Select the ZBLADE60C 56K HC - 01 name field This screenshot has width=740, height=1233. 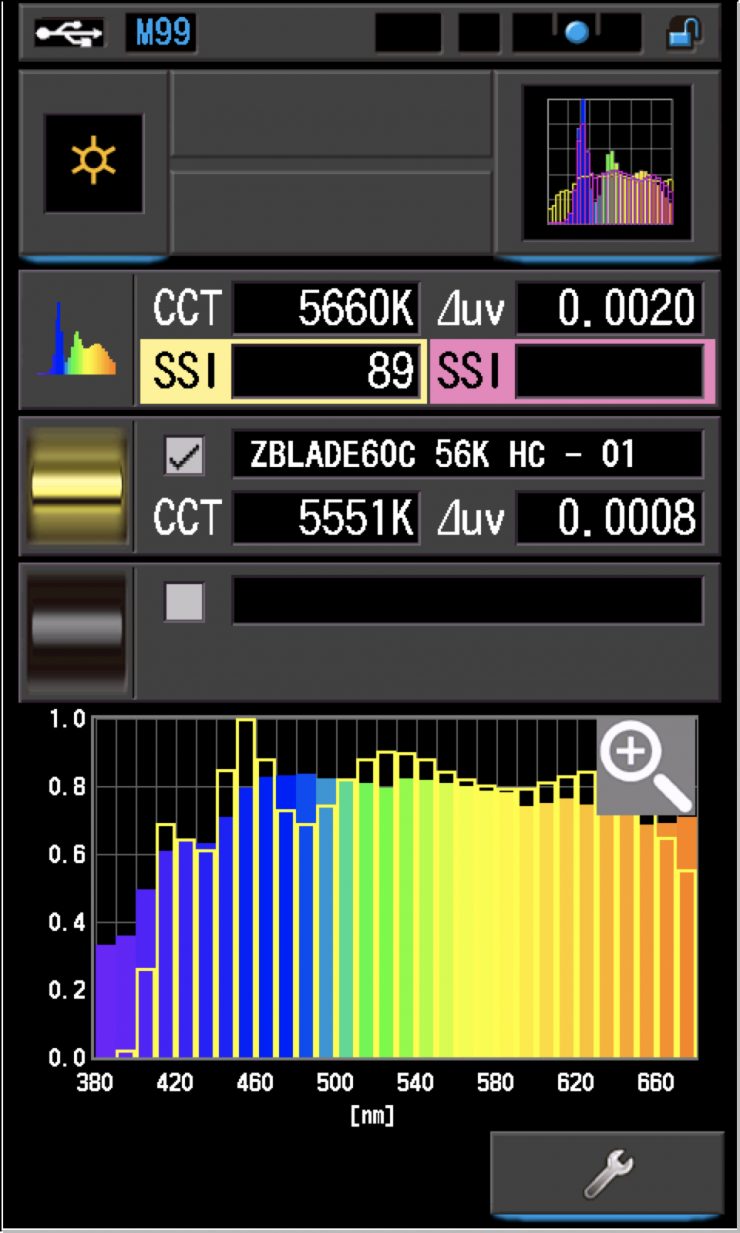coord(467,455)
